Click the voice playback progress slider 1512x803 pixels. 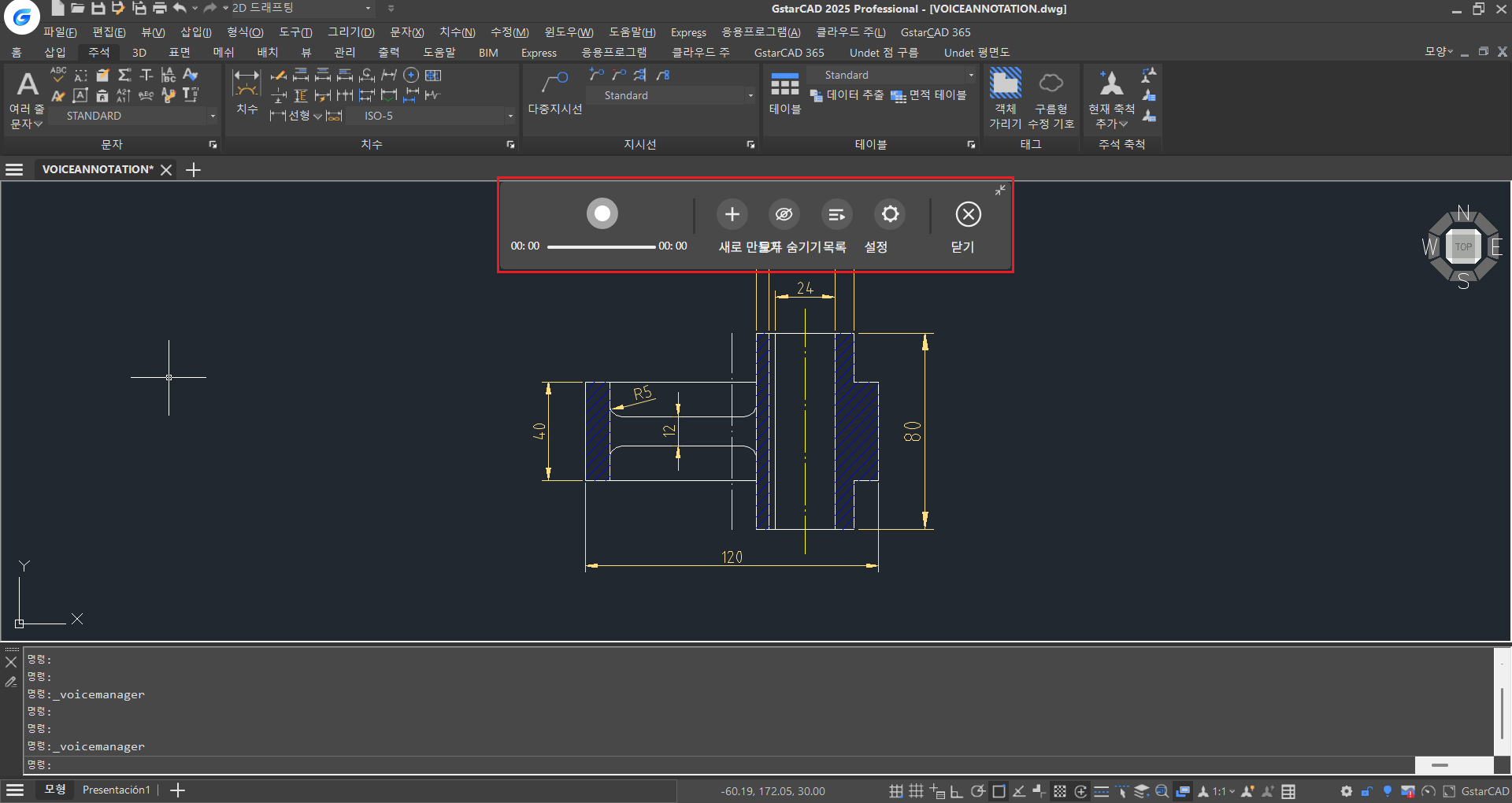pos(602,246)
